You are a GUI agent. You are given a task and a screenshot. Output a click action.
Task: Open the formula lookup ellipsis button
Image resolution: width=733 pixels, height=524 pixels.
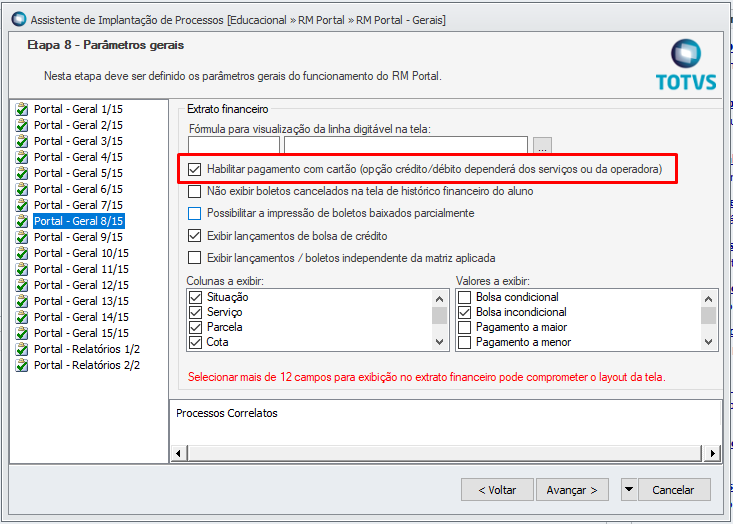tap(542, 145)
